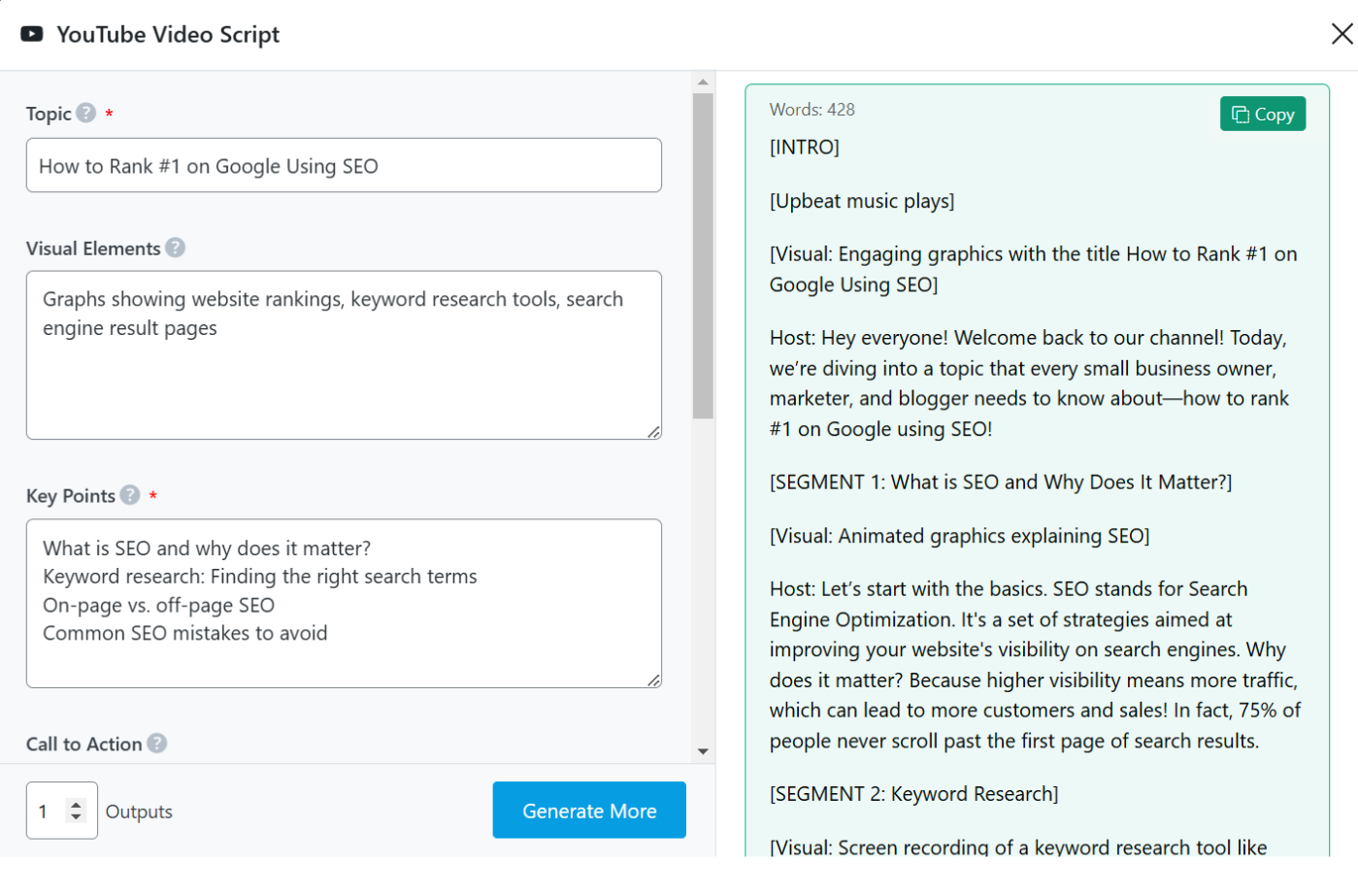Click the Words: 428 counter label
The height and width of the screenshot is (896, 1358).
[811, 110]
